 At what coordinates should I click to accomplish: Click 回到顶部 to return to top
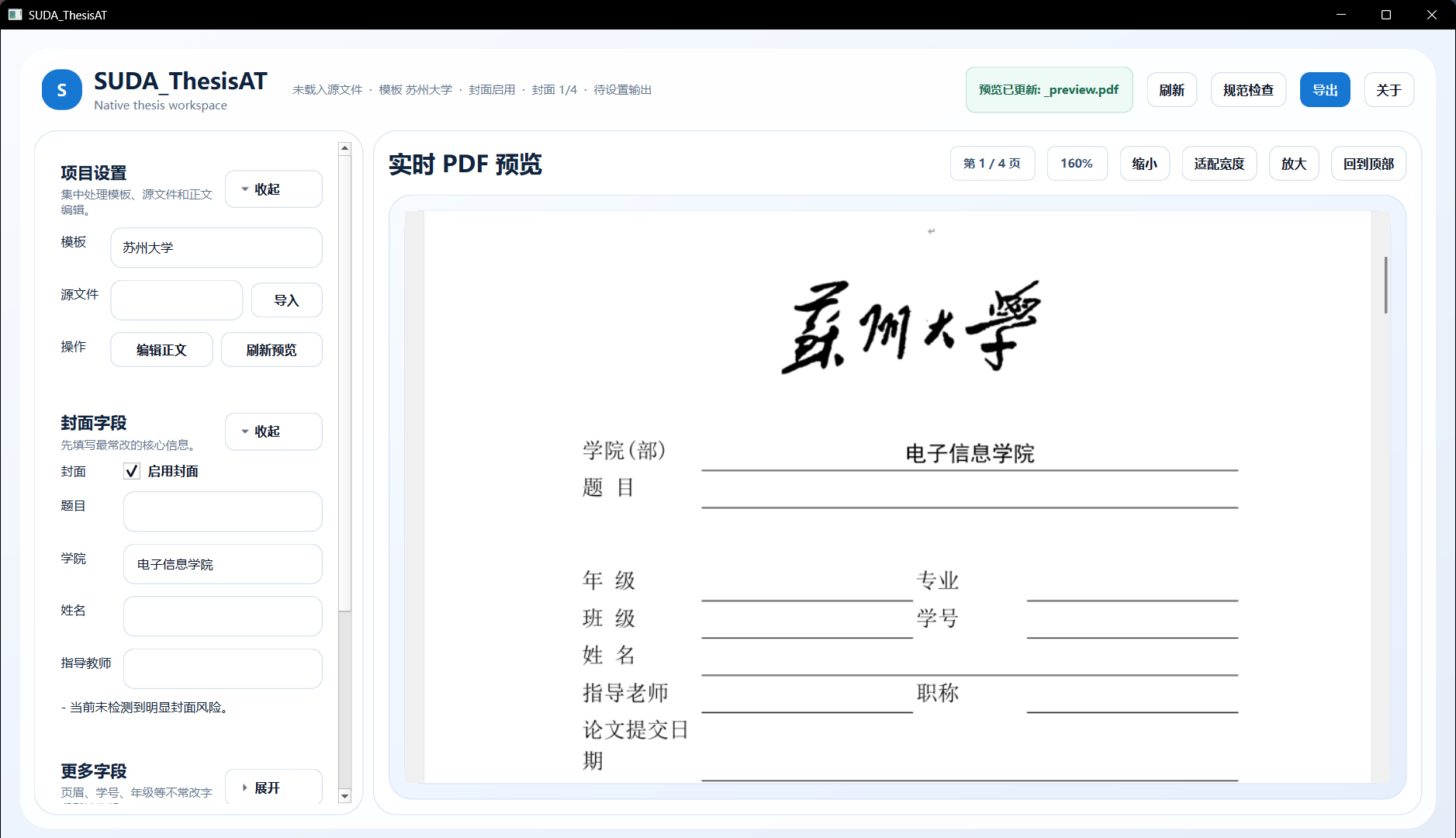coord(1368,163)
